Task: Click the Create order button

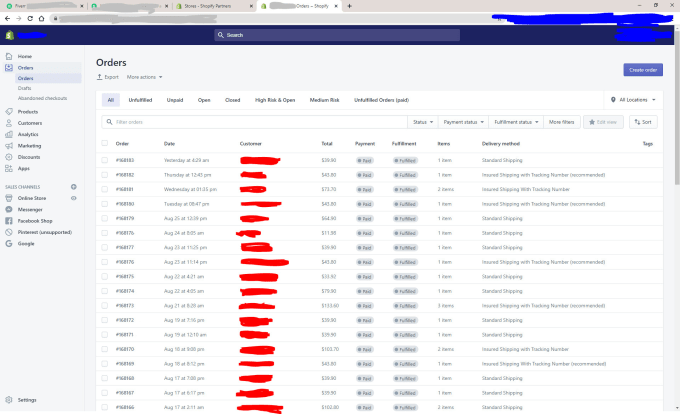Action: tap(643, 70)
